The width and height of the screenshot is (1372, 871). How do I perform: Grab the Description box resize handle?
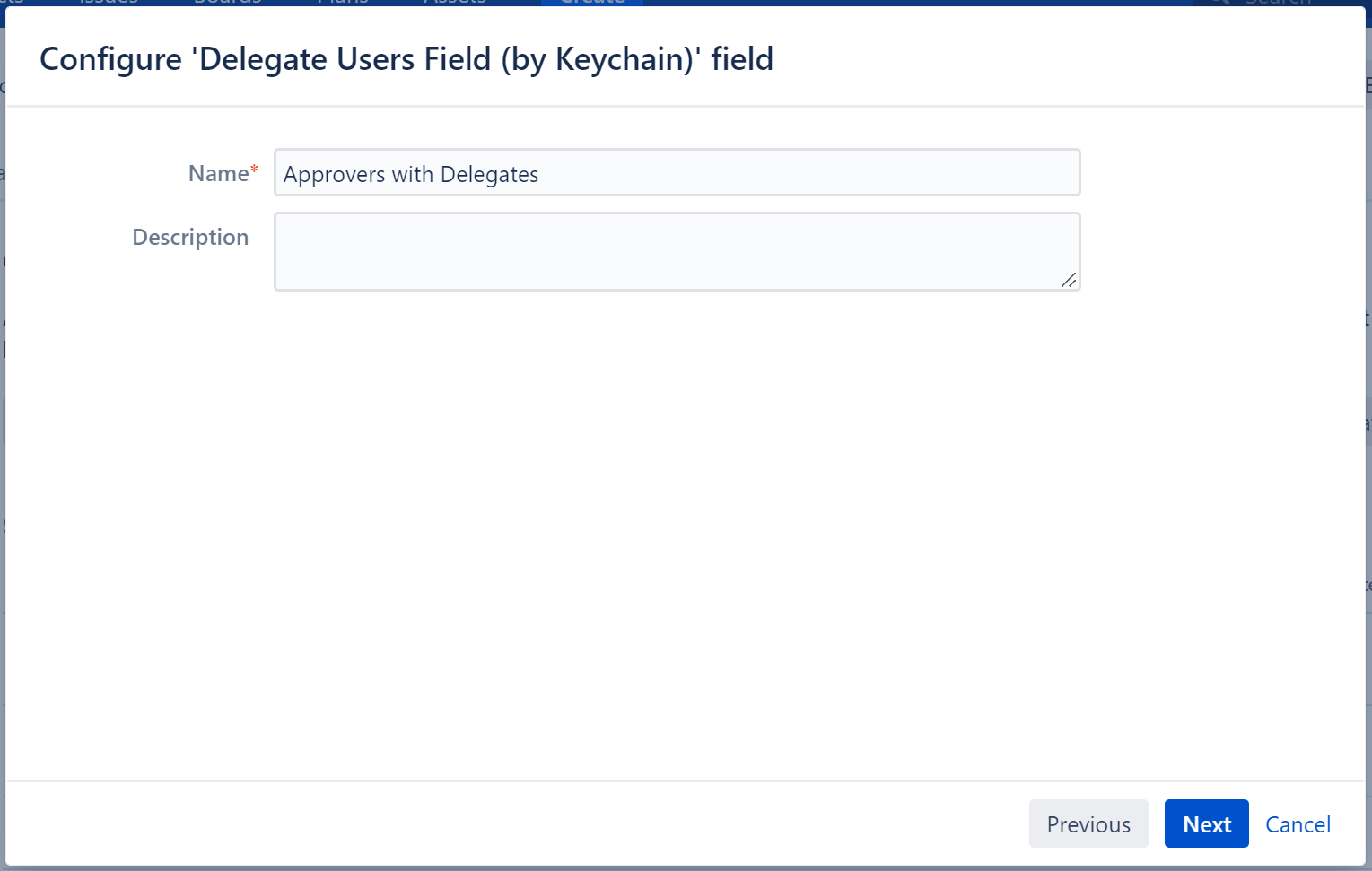coord(1069,280)
